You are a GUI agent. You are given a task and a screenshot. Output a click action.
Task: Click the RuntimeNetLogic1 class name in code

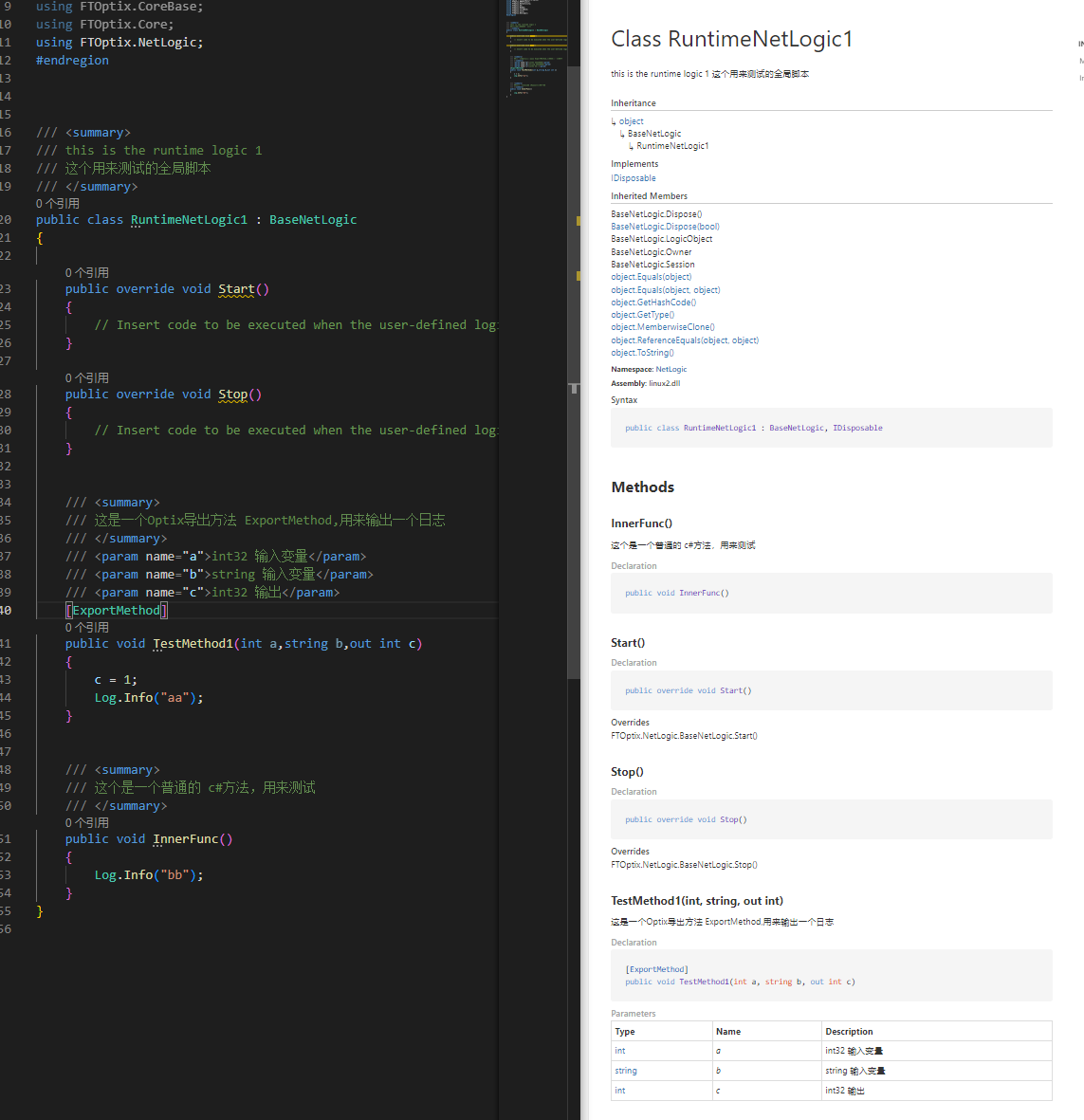(189, 220)
